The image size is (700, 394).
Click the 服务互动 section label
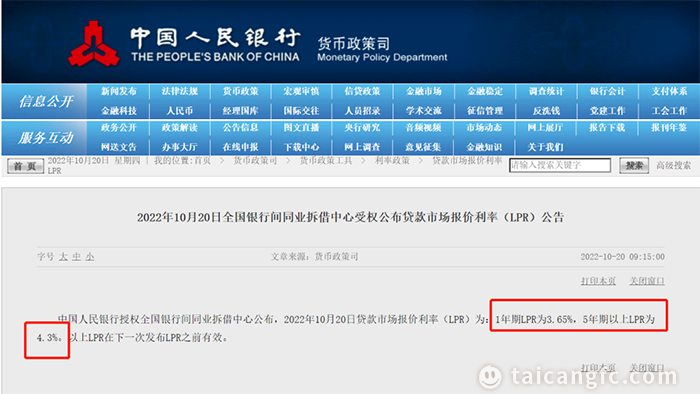point(46,138)
